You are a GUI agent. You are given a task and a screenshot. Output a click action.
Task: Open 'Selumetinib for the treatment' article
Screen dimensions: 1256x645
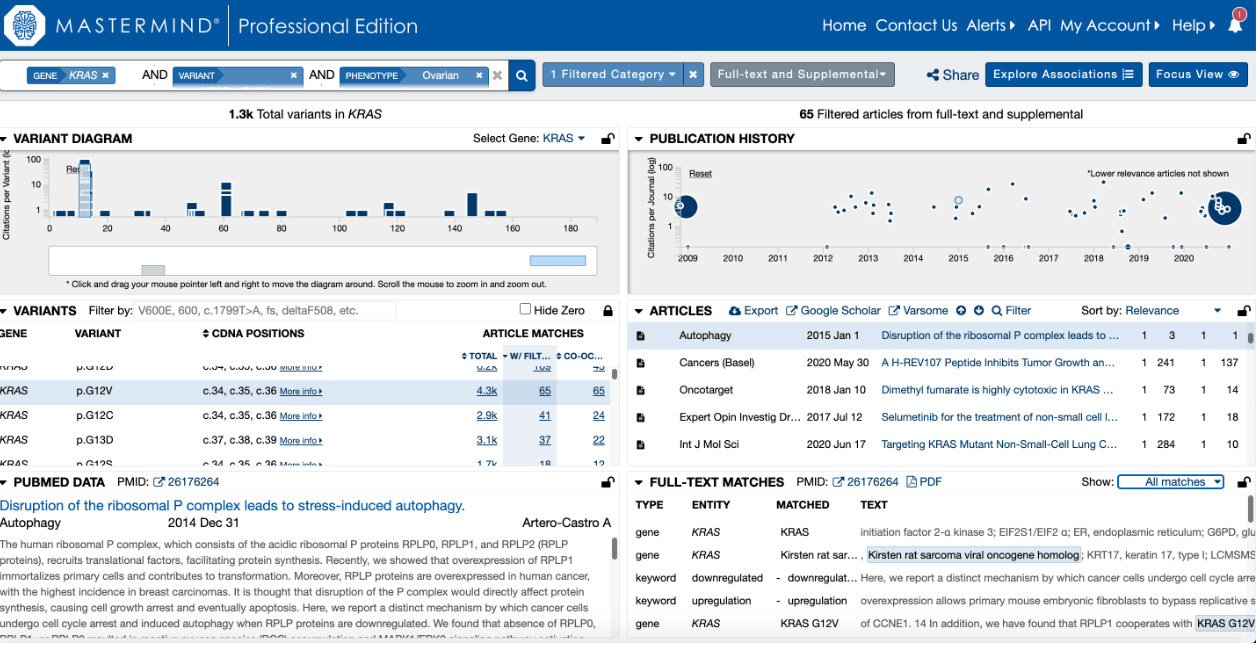point(999,417)
